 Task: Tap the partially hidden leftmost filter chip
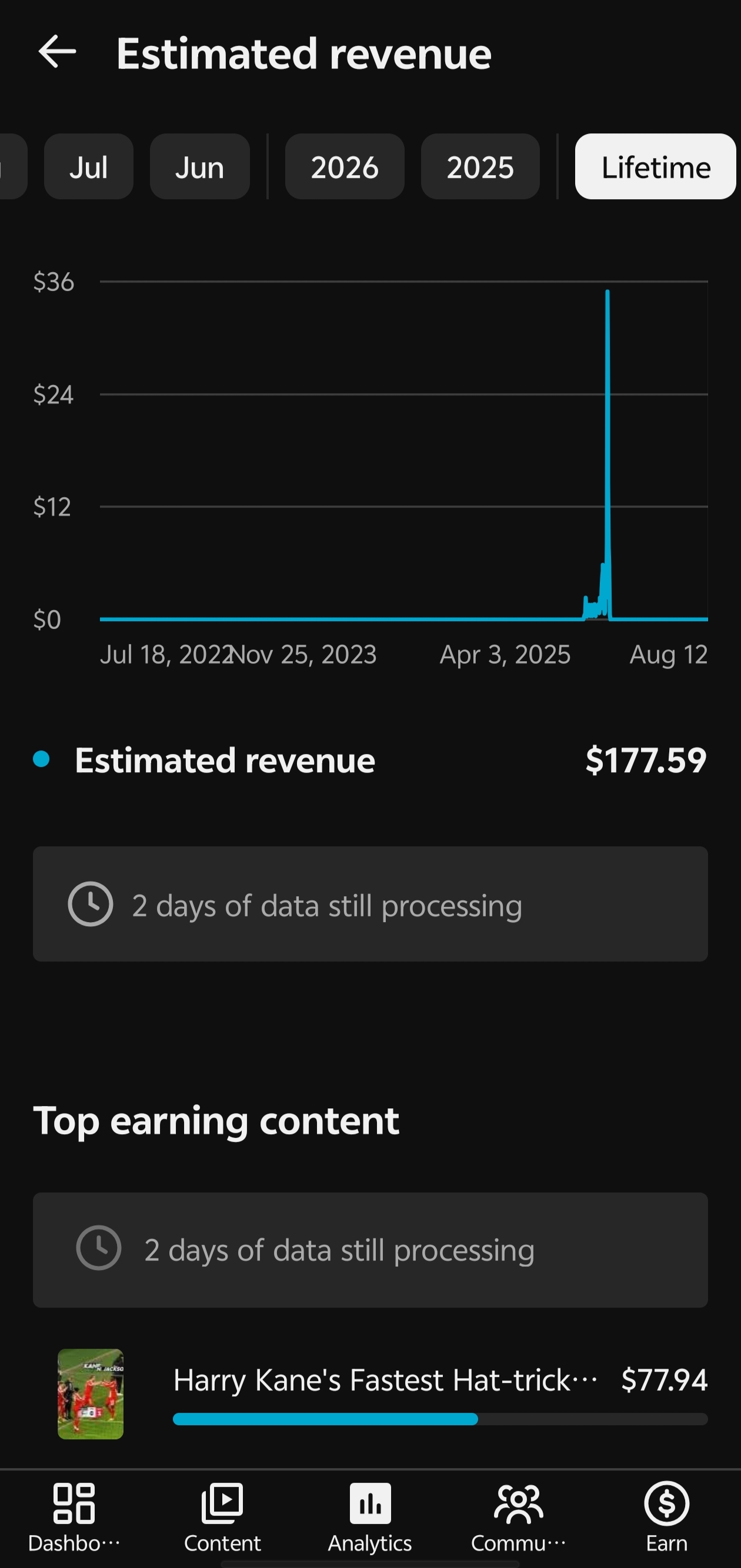(12, 166)
